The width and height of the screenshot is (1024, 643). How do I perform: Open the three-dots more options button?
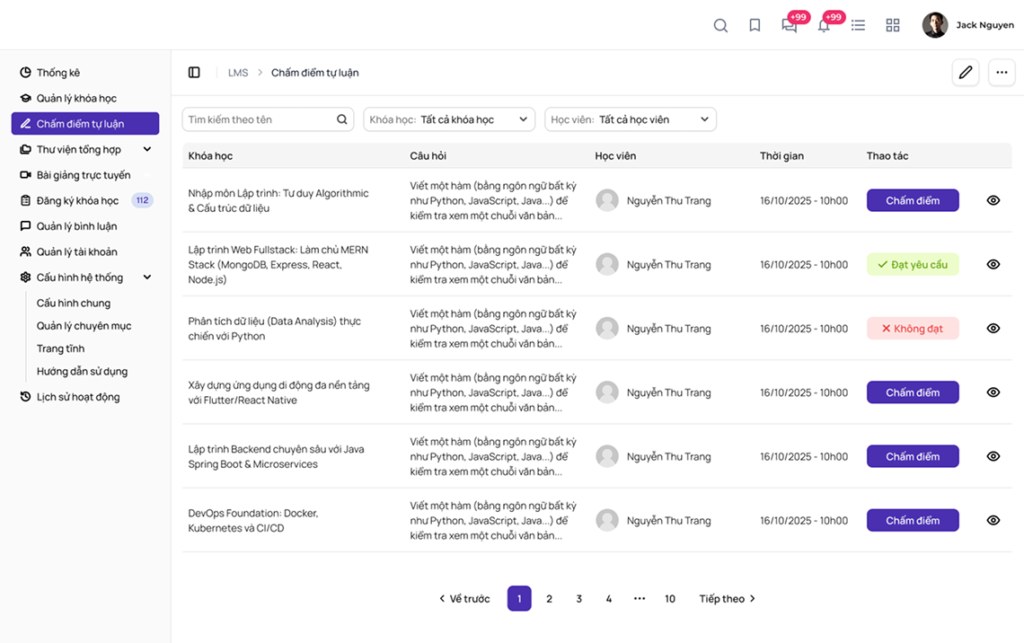tap(1002, 73)
